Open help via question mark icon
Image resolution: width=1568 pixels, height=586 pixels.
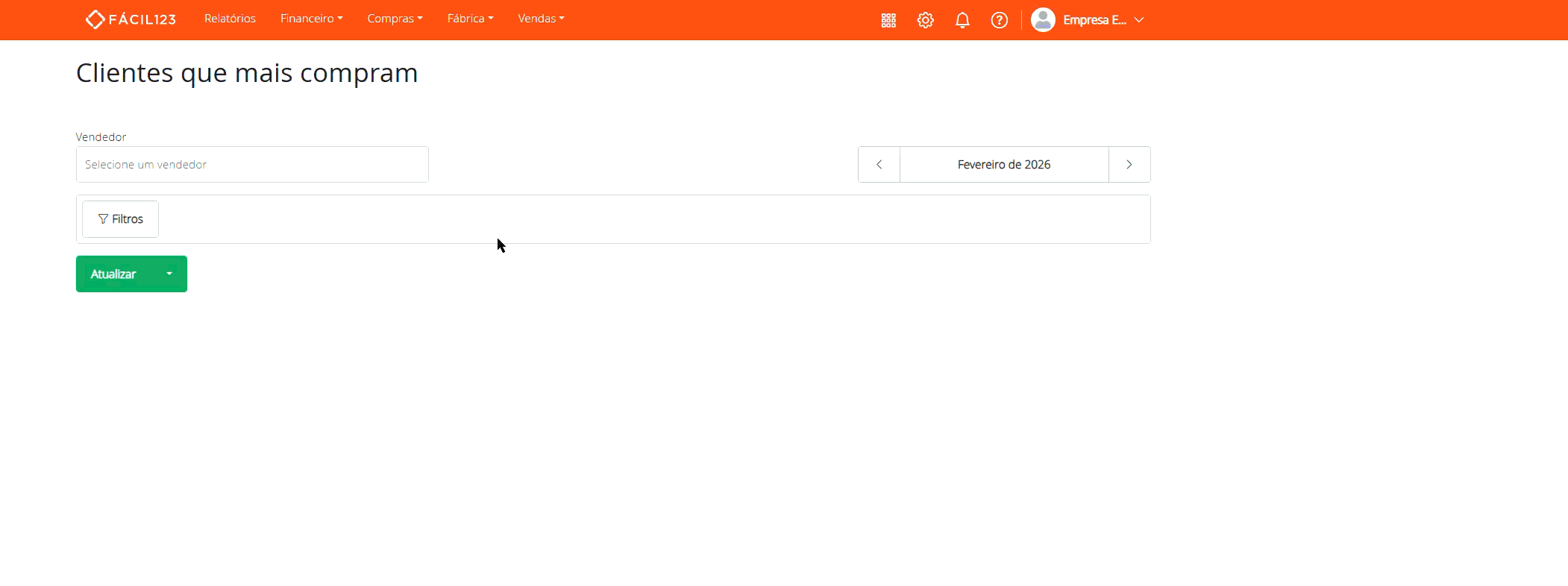coord(999,20)
